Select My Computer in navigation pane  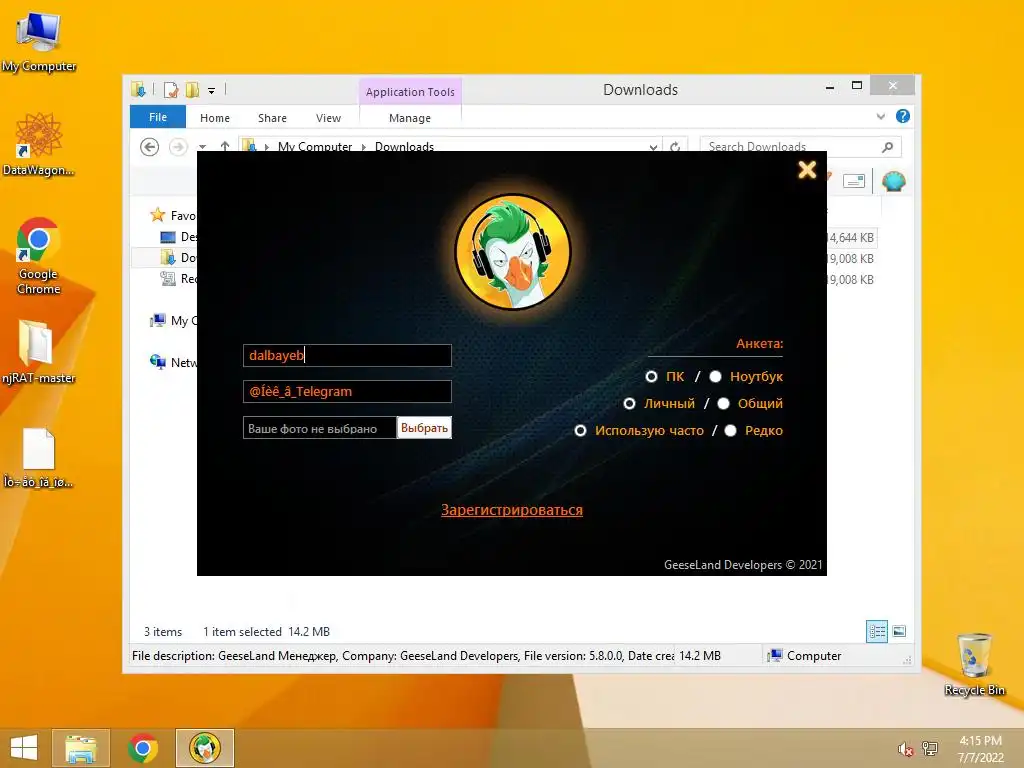click(x=174, y=321)
